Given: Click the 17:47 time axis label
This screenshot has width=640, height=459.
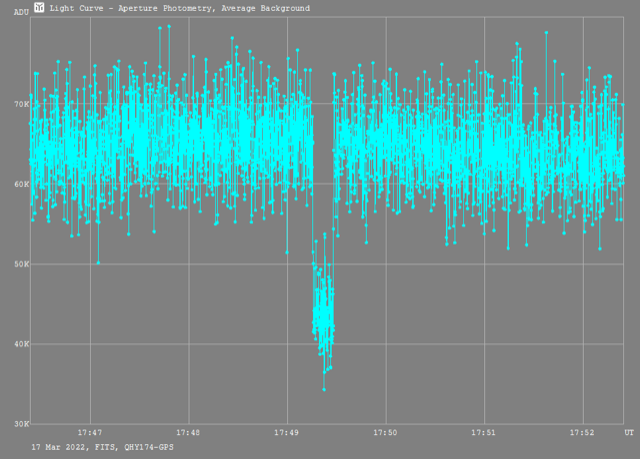Looking at the screenshot, I should pyautogui.click(x=90, y=432).
